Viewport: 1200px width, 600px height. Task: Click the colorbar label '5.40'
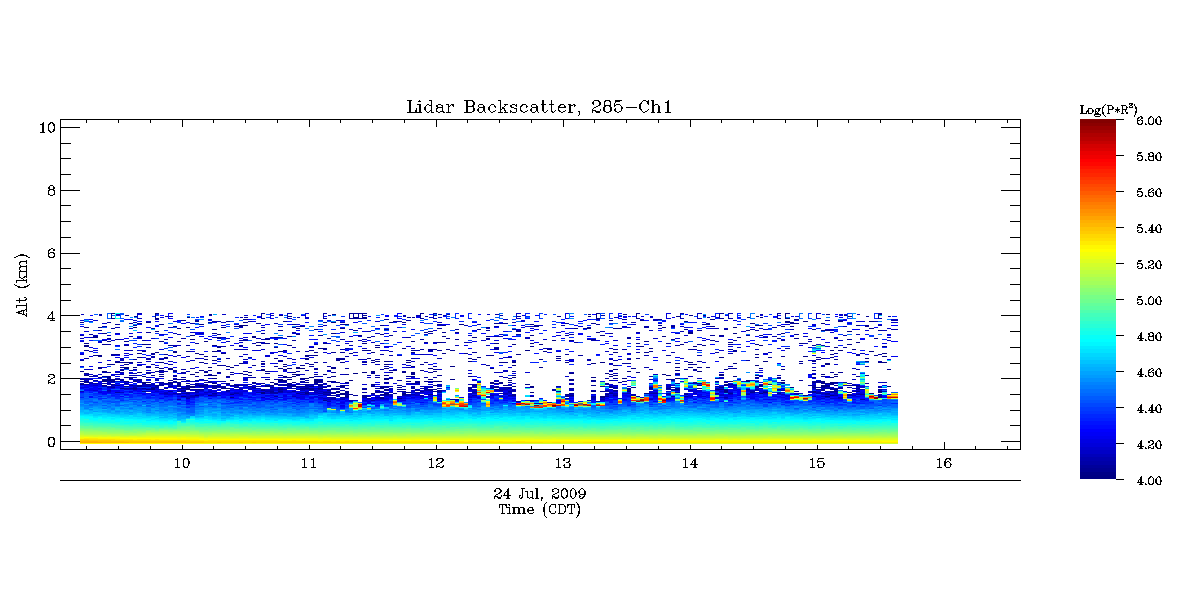[1149, 229]
